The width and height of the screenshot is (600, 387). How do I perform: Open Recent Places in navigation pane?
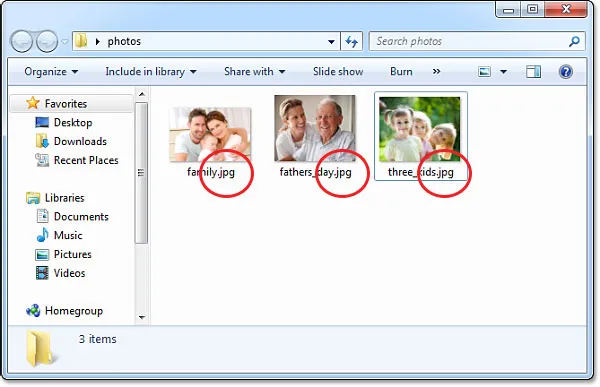point(86,160)
